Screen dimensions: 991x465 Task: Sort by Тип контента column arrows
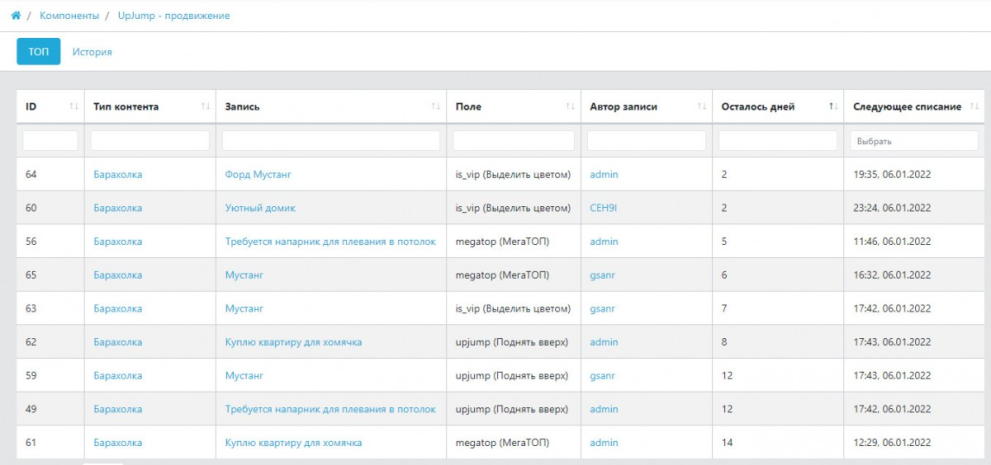205,107
